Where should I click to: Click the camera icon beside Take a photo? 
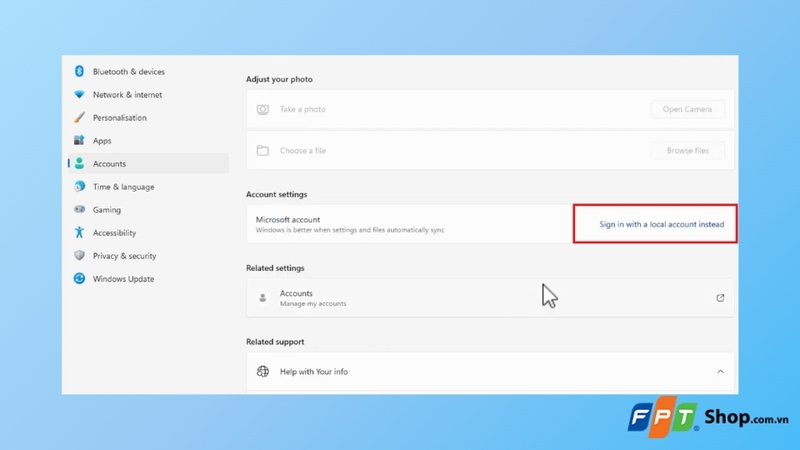(x=263, y=109)
